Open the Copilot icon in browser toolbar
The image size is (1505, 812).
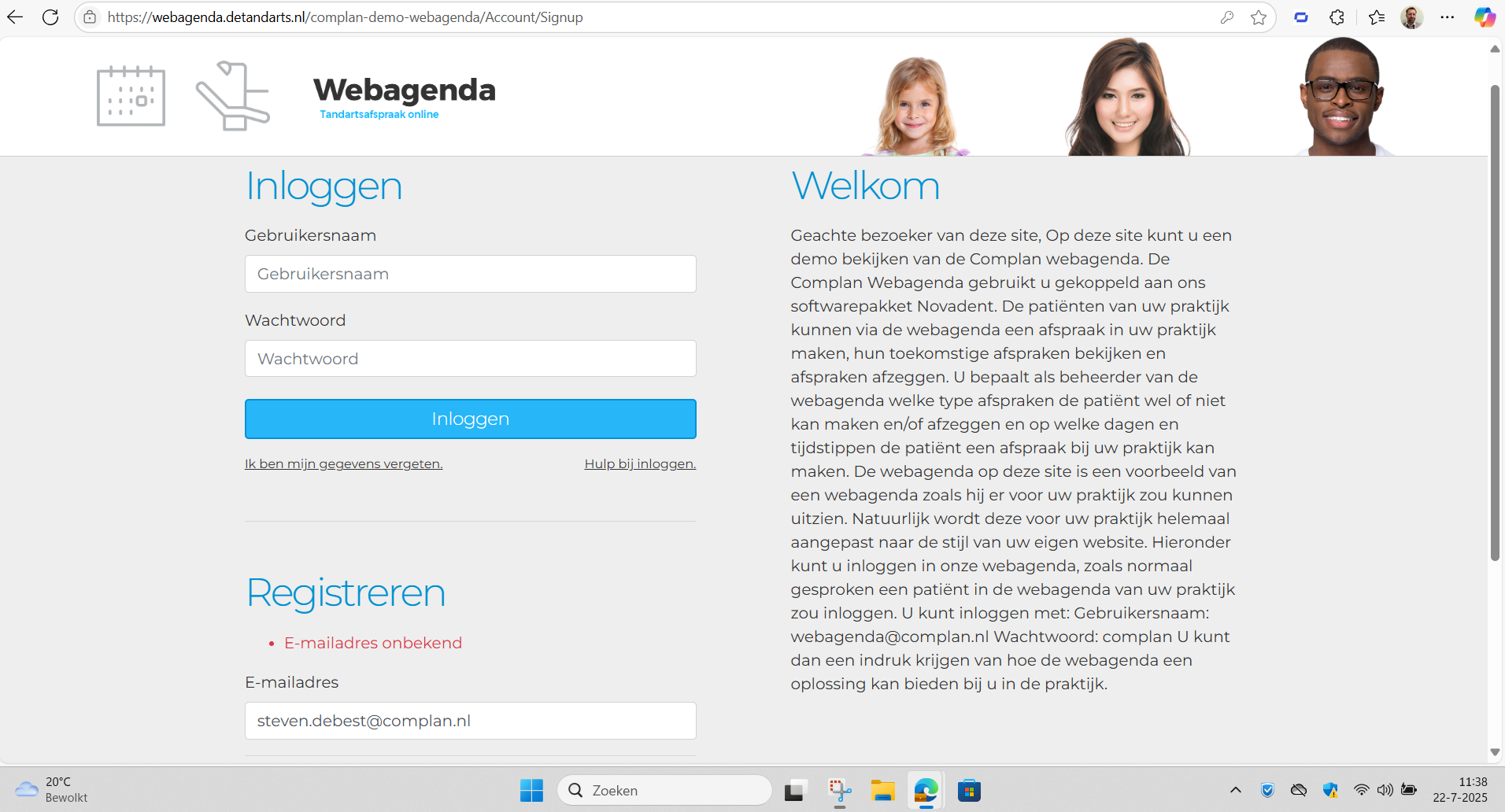coord(1485,17)
